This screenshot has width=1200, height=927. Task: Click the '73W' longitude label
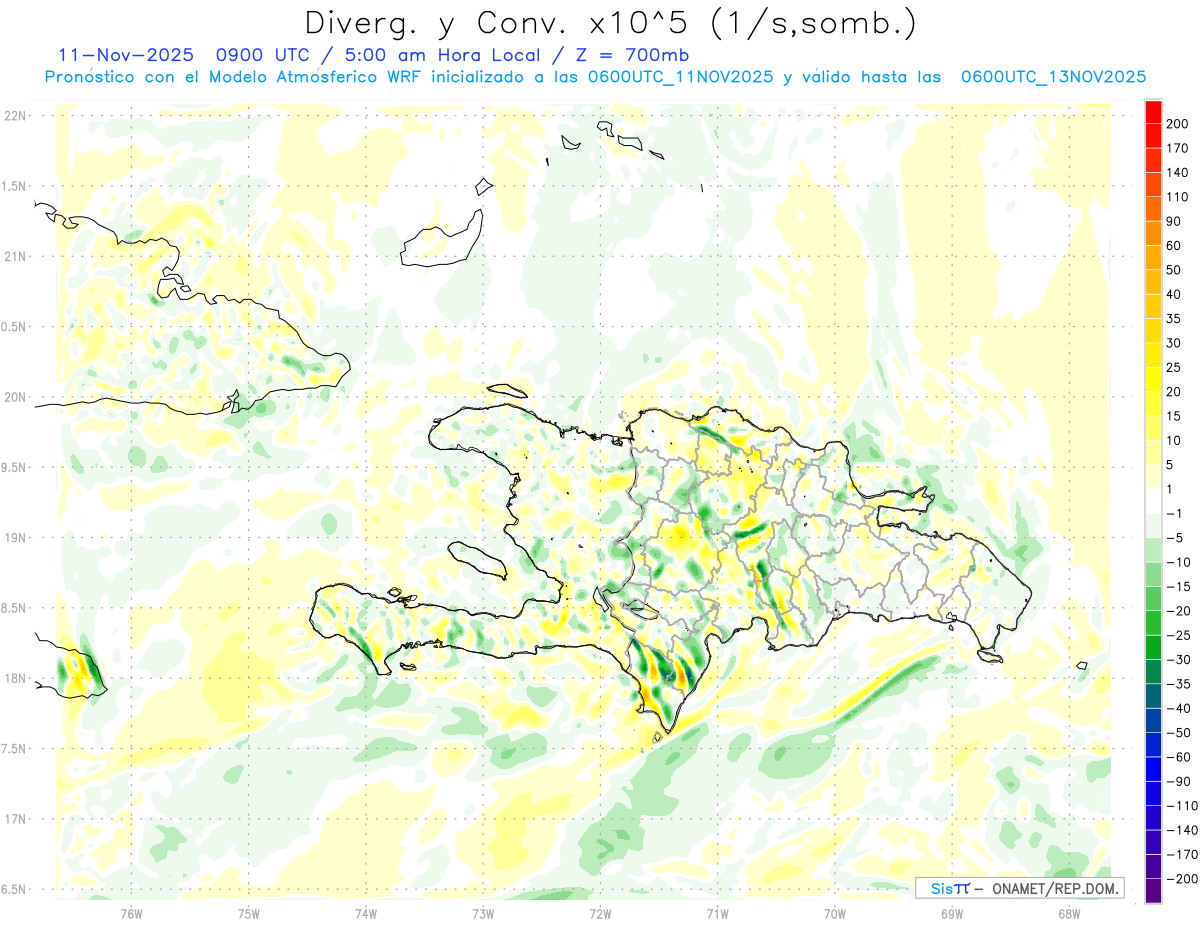click(483, 913)
